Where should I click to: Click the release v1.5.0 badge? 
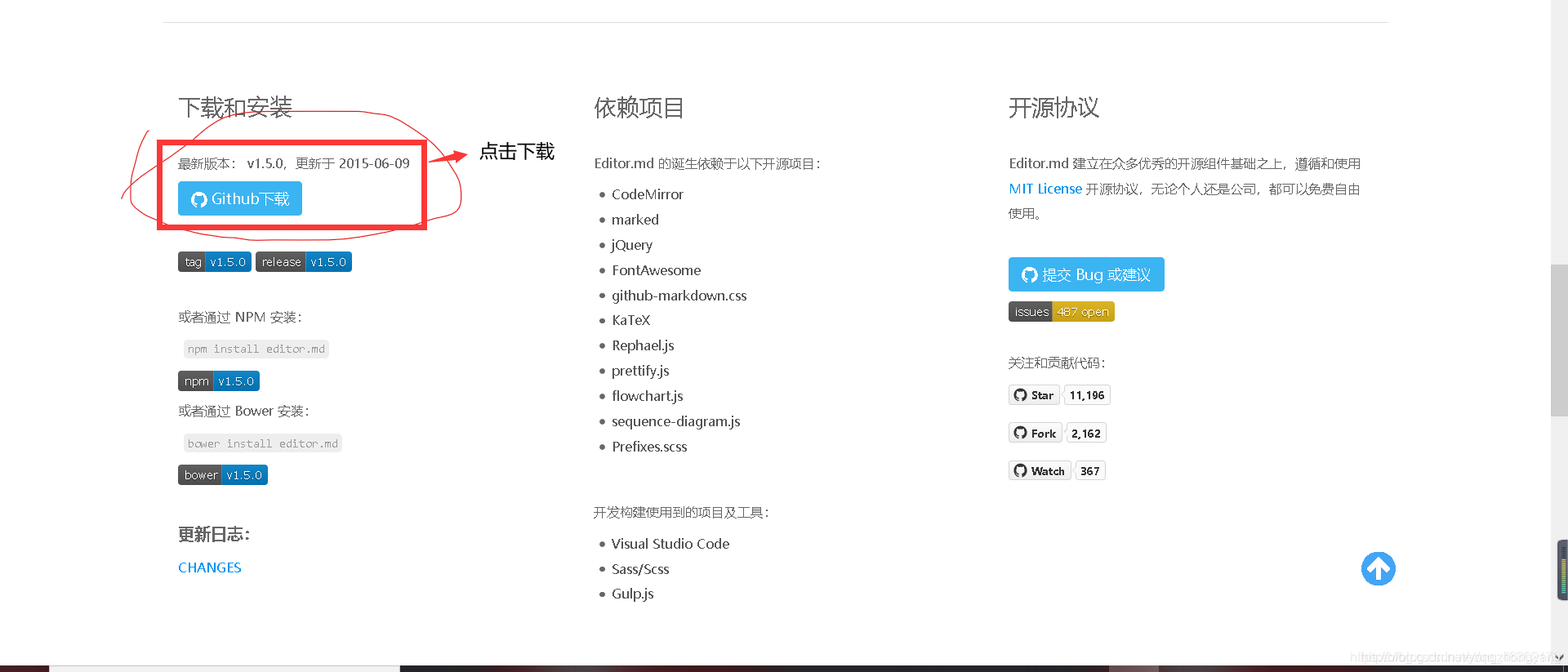304,262
